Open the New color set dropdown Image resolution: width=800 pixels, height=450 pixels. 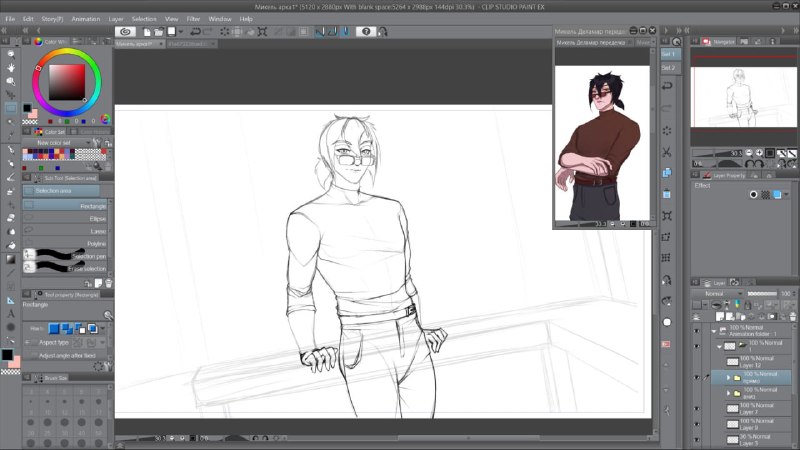click(57, 143)
